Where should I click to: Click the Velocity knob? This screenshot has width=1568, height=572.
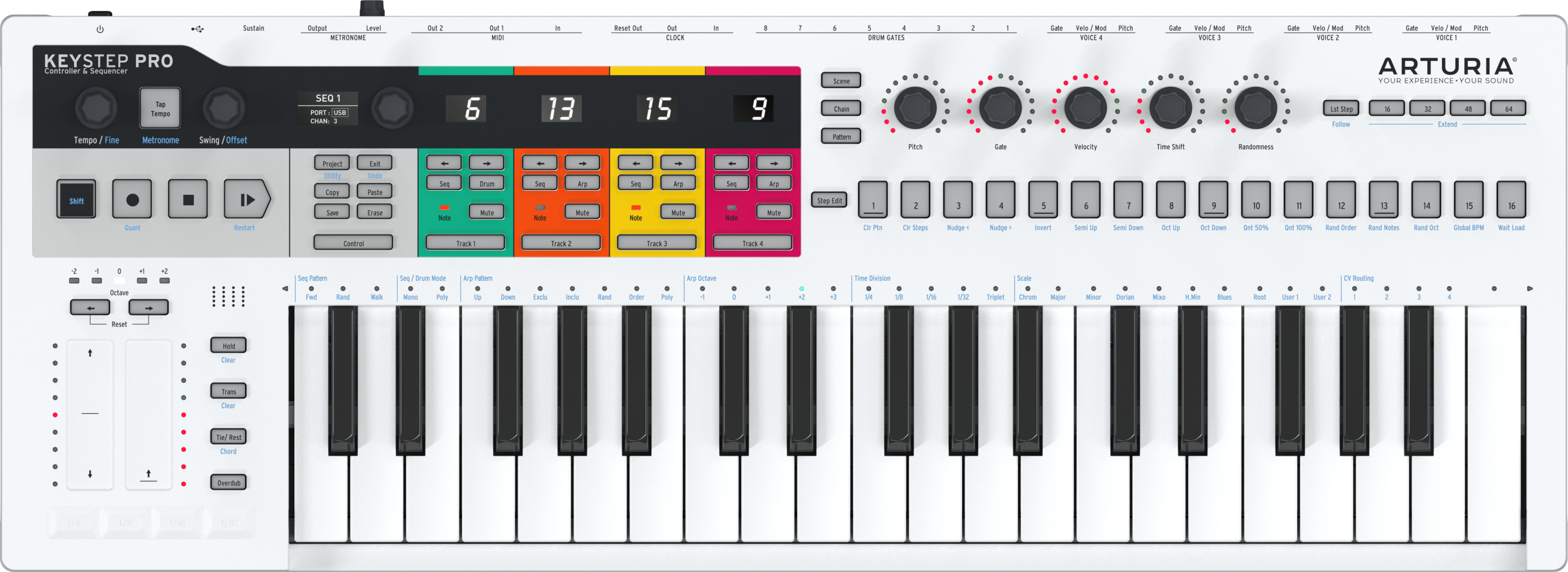[1085, 108]
